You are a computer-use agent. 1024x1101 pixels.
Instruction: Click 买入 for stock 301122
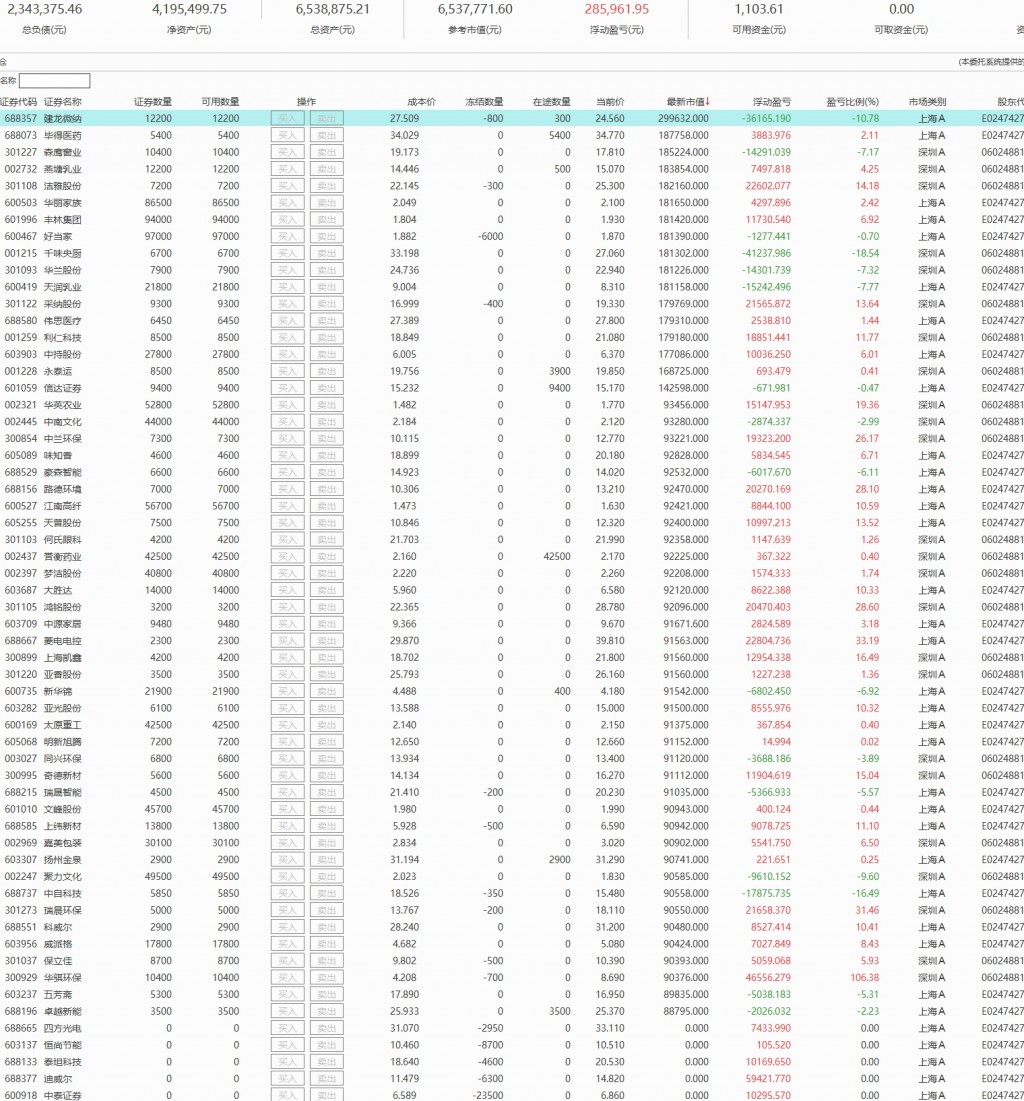[x=288, y=304]
